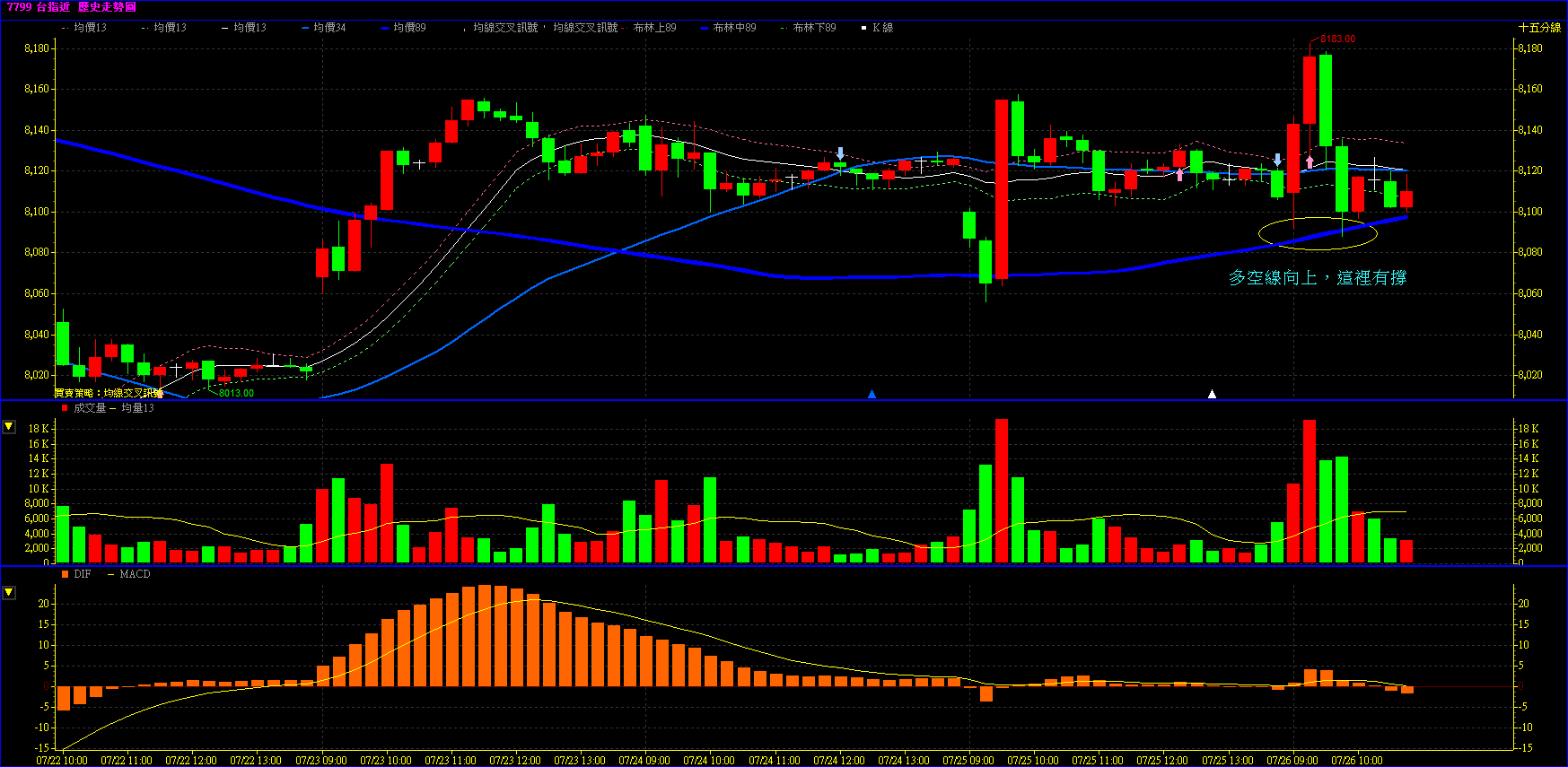Select the 布林上89 legend entry
The width and height of the screenshot is (1568, 767).
[x=649, y=28]
